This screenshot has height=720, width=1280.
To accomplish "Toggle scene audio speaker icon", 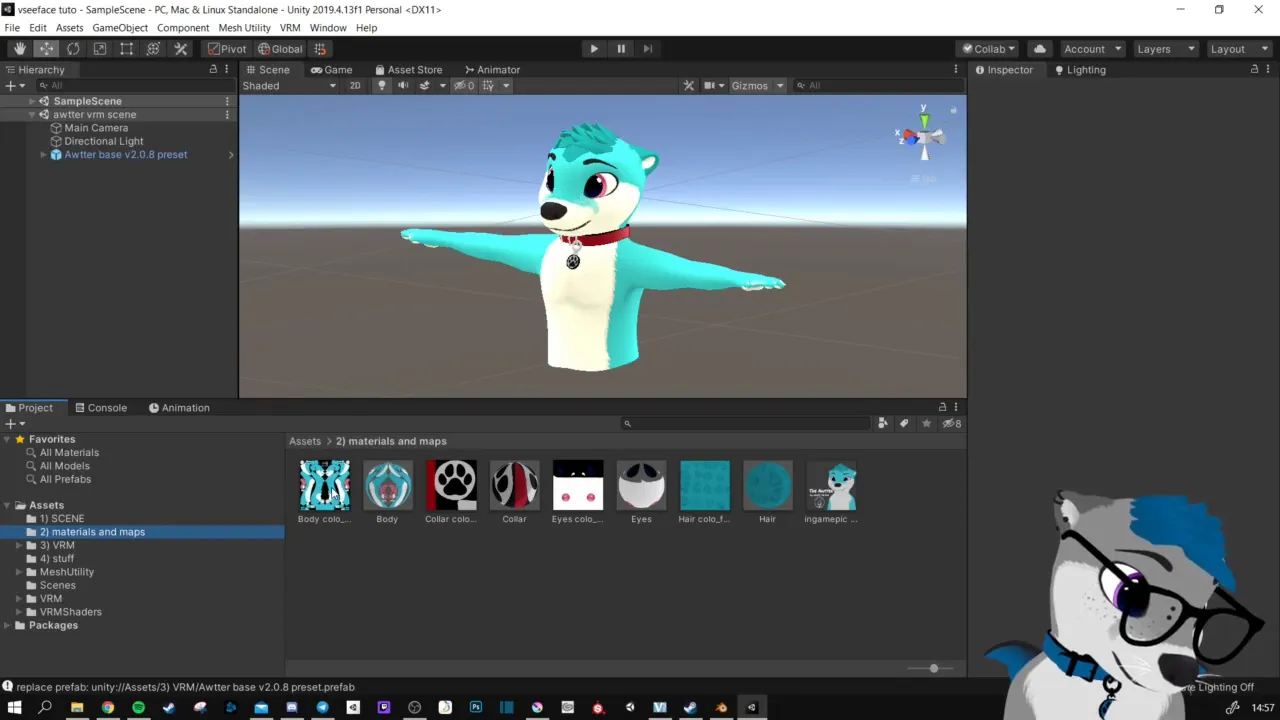I will coord(403,86).
